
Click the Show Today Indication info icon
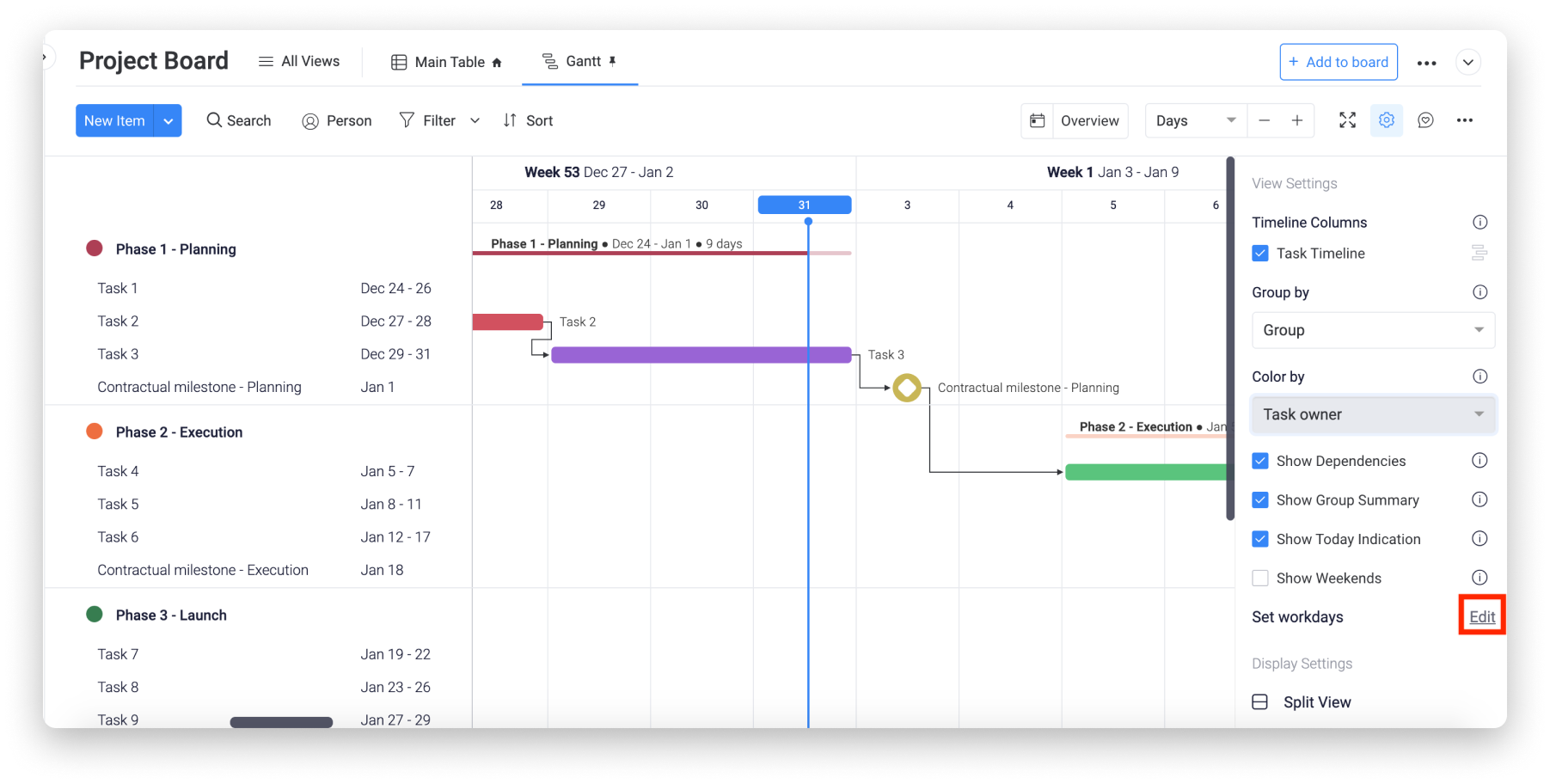[x=1480, y=539]
